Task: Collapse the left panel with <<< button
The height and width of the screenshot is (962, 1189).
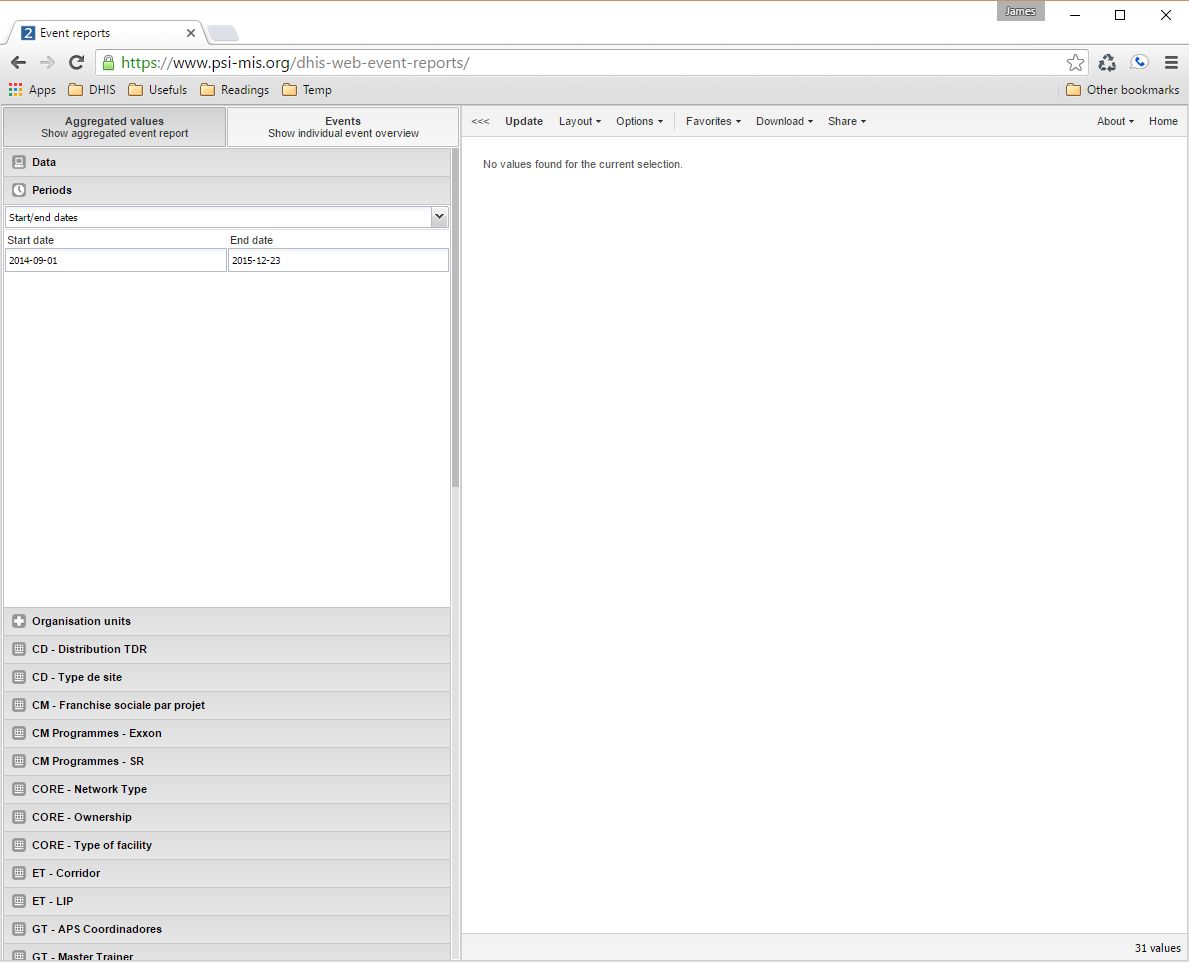Action: tap(480, 121)
